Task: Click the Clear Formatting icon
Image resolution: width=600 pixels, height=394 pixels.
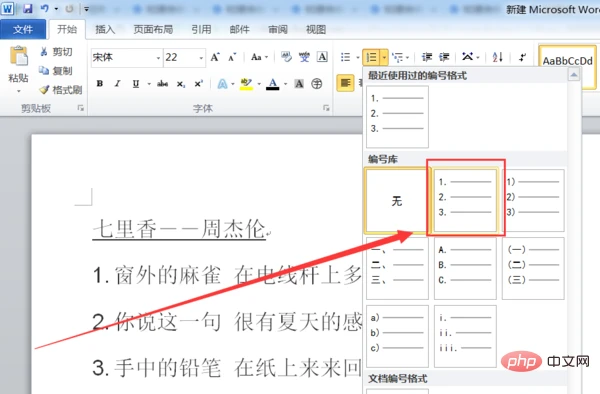Action: [286, 57]
